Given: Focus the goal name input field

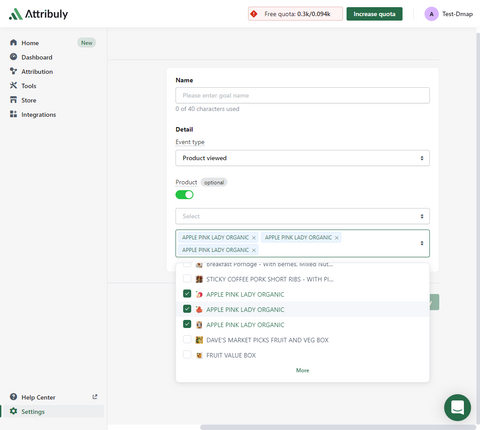Looking at the screenshot, I should coord(302,96).
